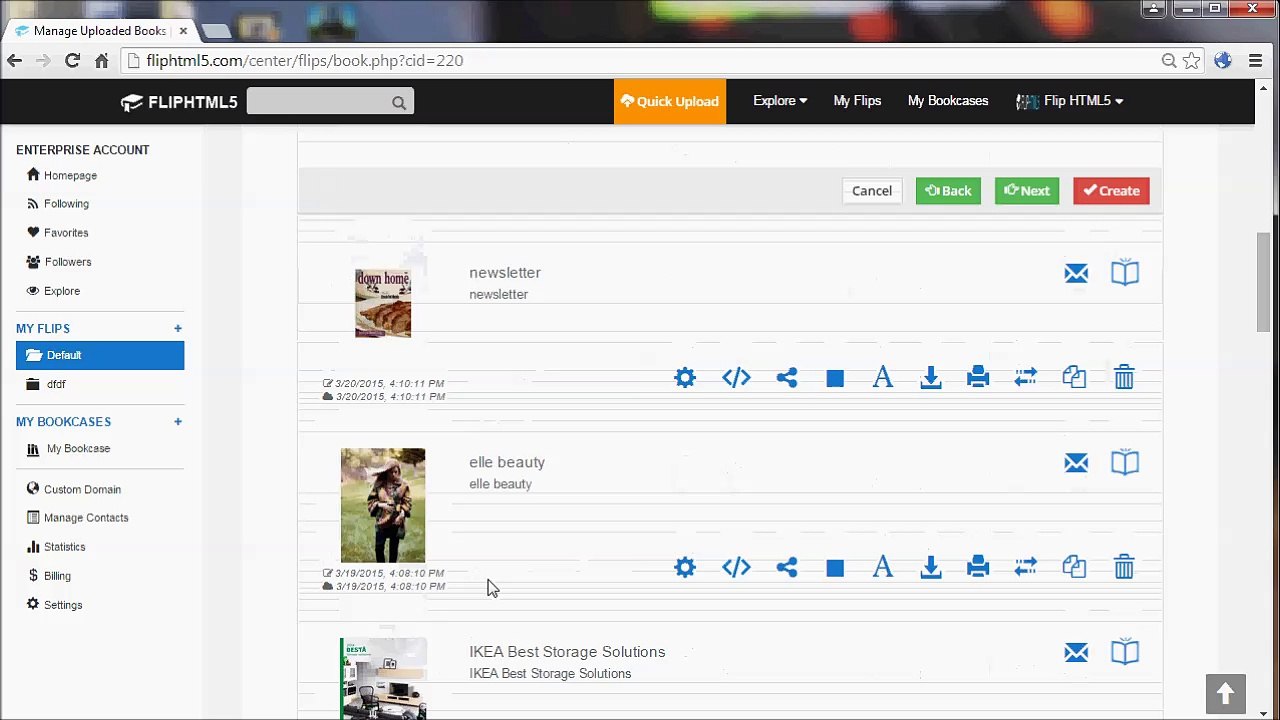This screenshot has height=720, width=1280.
Task: Open the newsletter cover thumbnail
Action: click(383, 303)
